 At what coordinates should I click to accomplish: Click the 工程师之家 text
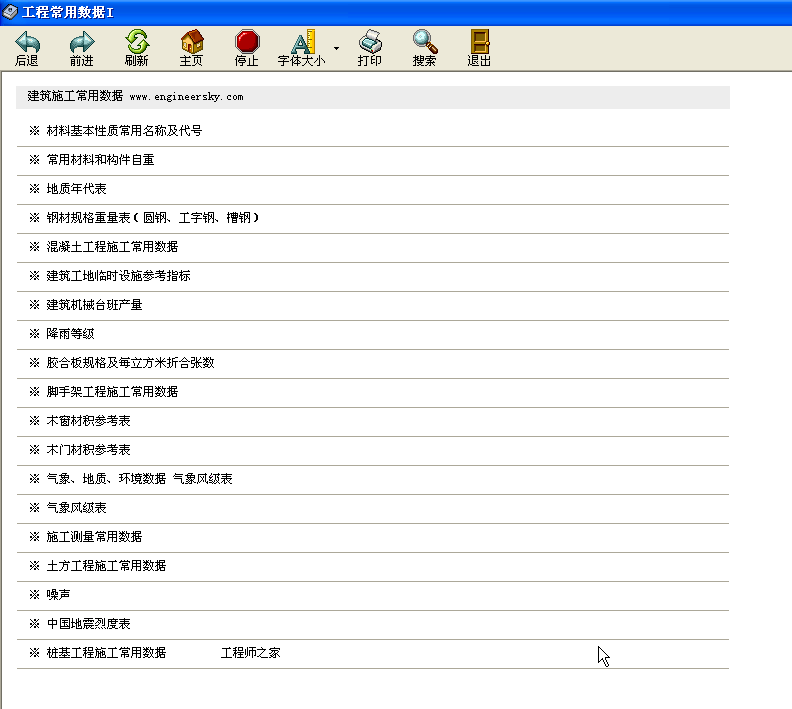[x=251, y=653]
